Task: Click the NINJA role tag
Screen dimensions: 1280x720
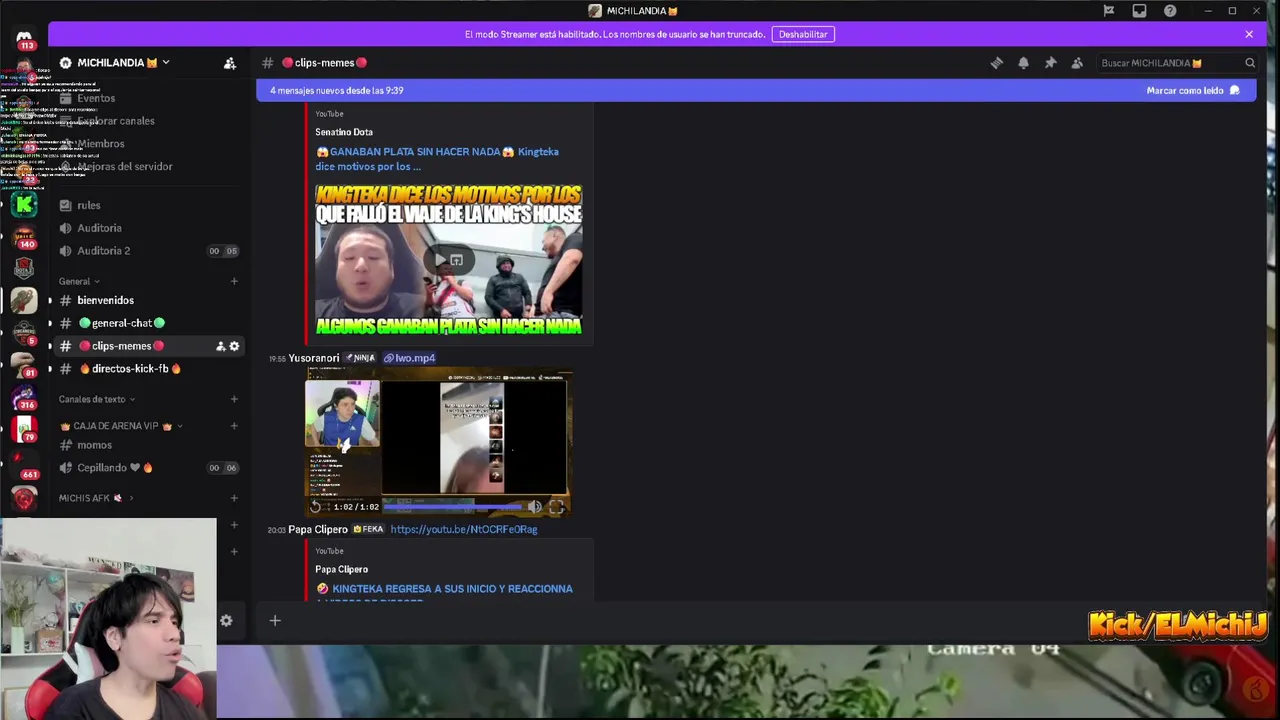Action: (x=360, y=358)
